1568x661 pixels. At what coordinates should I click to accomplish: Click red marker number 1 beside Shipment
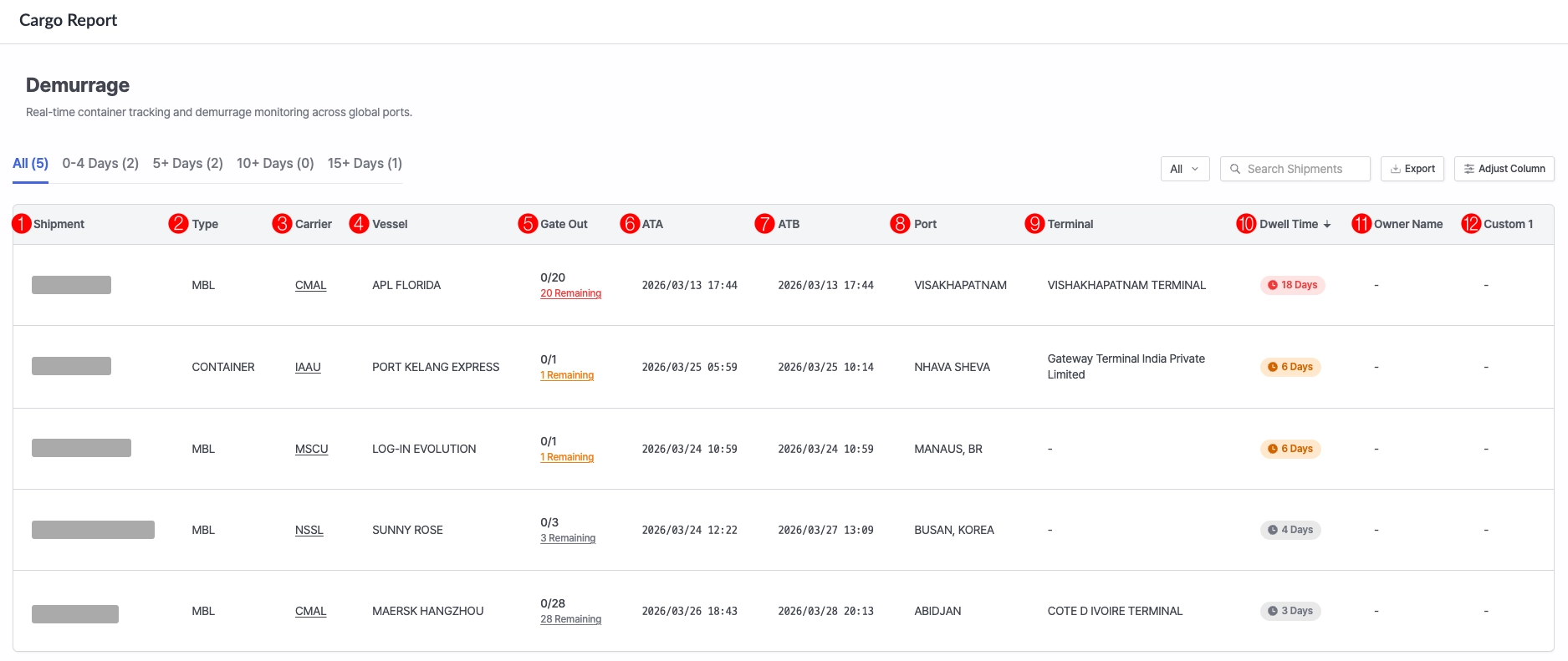22,224
